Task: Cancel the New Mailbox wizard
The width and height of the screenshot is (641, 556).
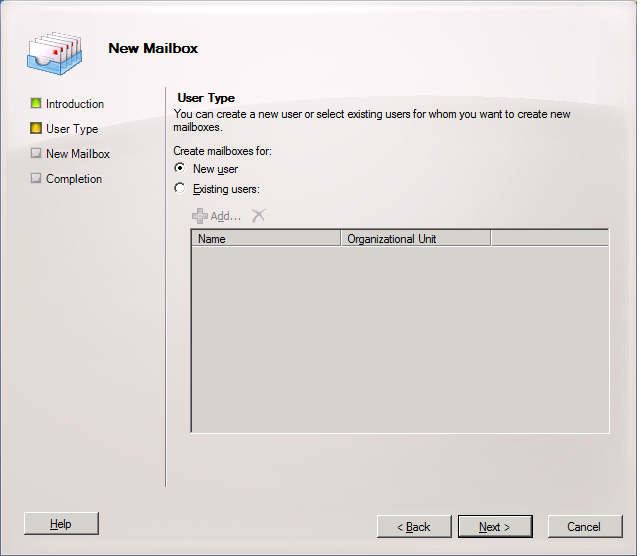Action: pos(584,527)
